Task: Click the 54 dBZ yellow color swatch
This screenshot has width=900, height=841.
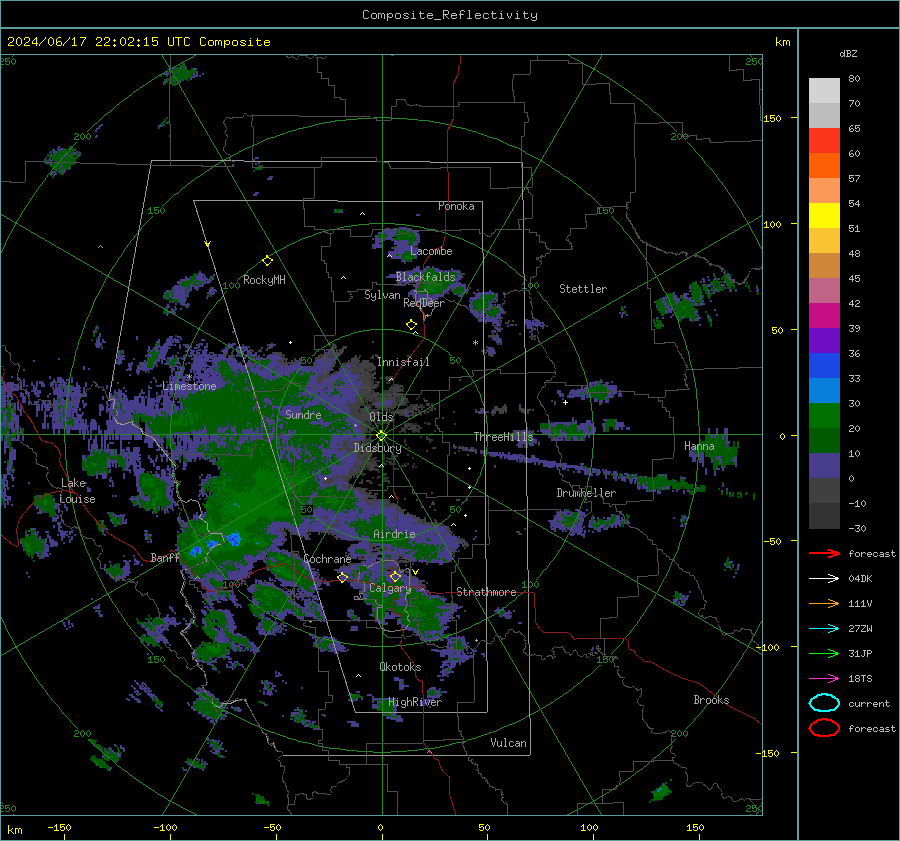Action: [x=824, y=216]
